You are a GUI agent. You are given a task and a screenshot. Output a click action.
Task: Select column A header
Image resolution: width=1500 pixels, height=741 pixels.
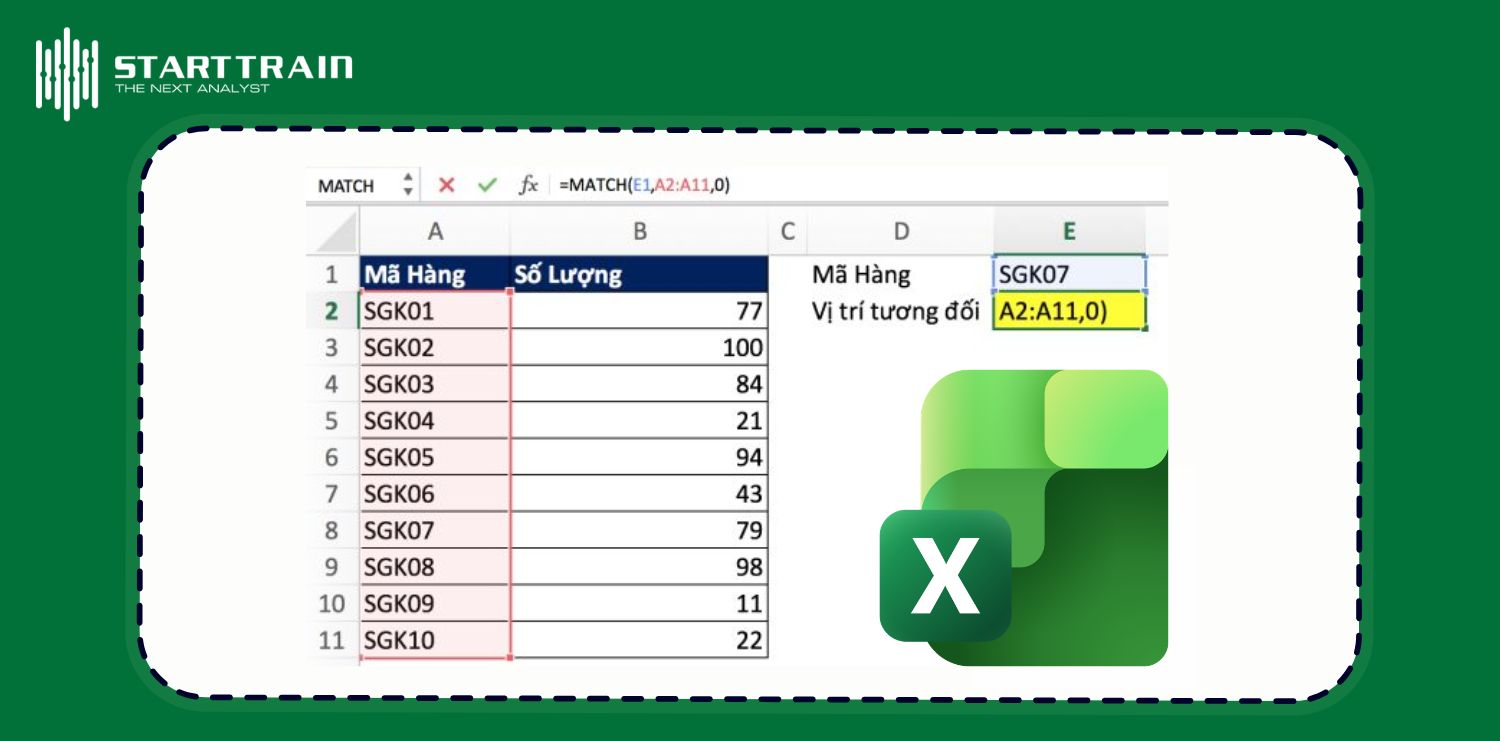tap(436, 231)
